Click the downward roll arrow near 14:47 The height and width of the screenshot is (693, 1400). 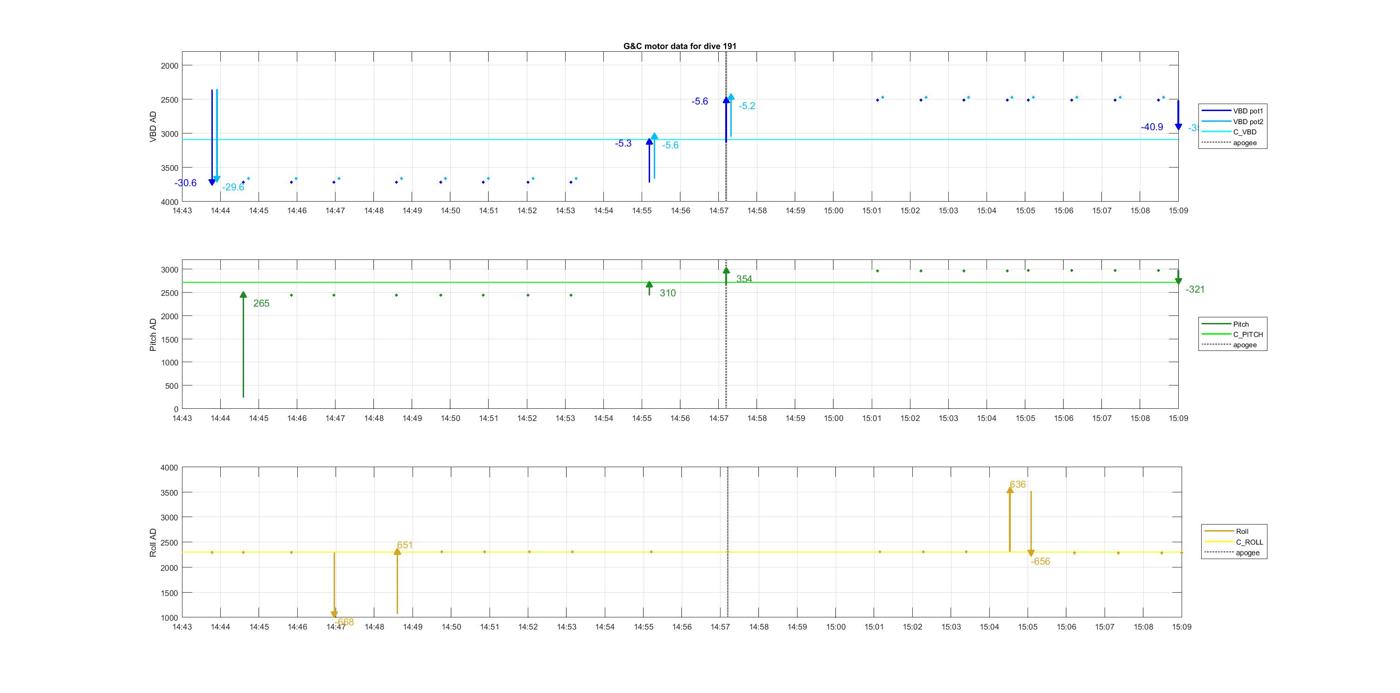[334, 585]
